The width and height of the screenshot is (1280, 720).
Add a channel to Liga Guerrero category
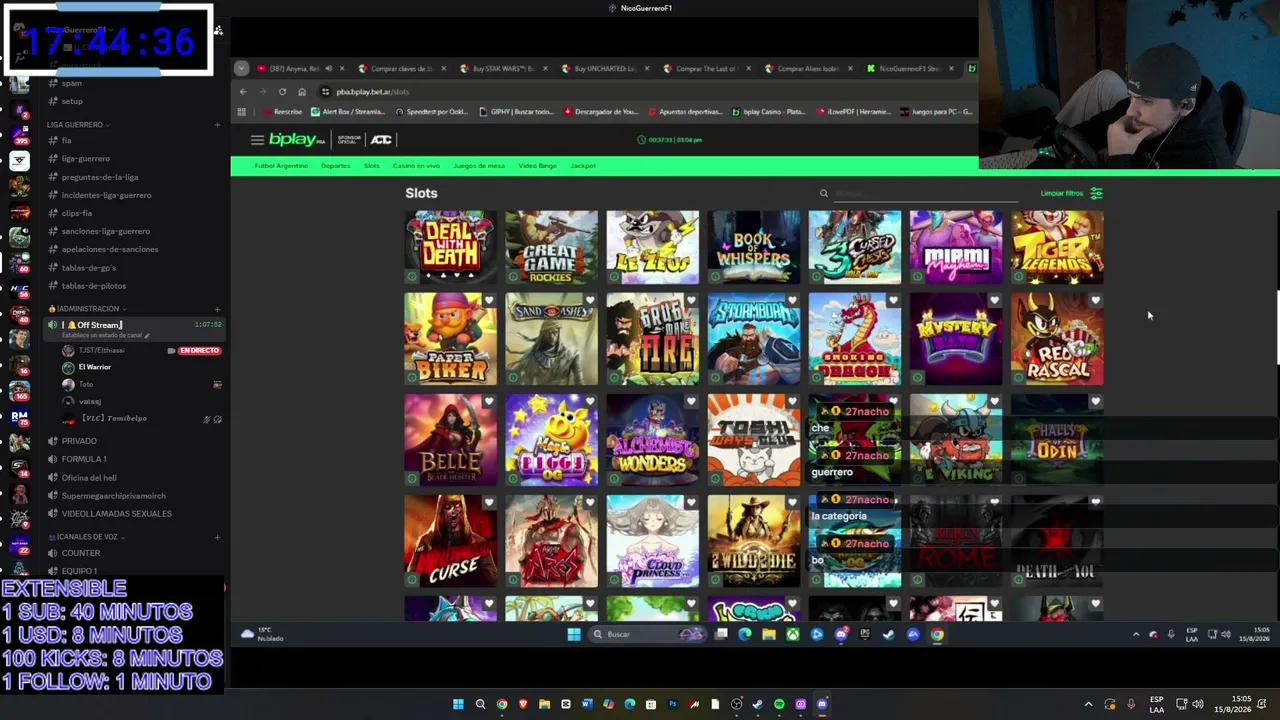point(217,125)
